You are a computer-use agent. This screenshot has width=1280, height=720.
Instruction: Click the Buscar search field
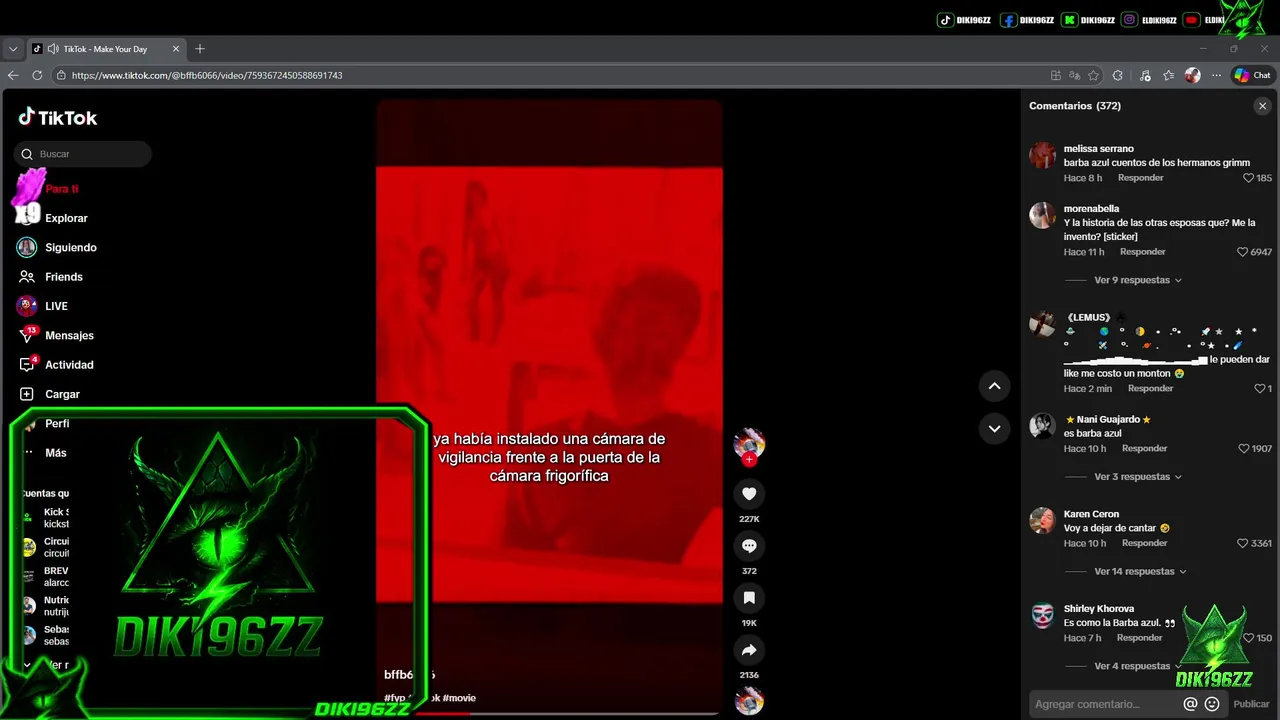click(x=83, y=154)
